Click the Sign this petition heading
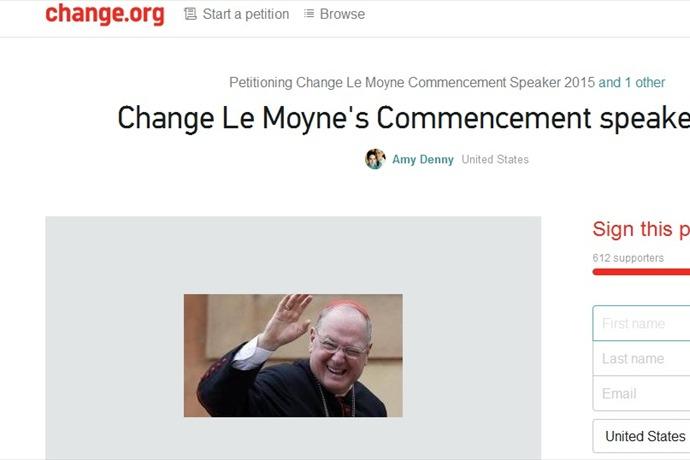Image resolution: width=690 pixels, height=460 pixels. (641, 229)
